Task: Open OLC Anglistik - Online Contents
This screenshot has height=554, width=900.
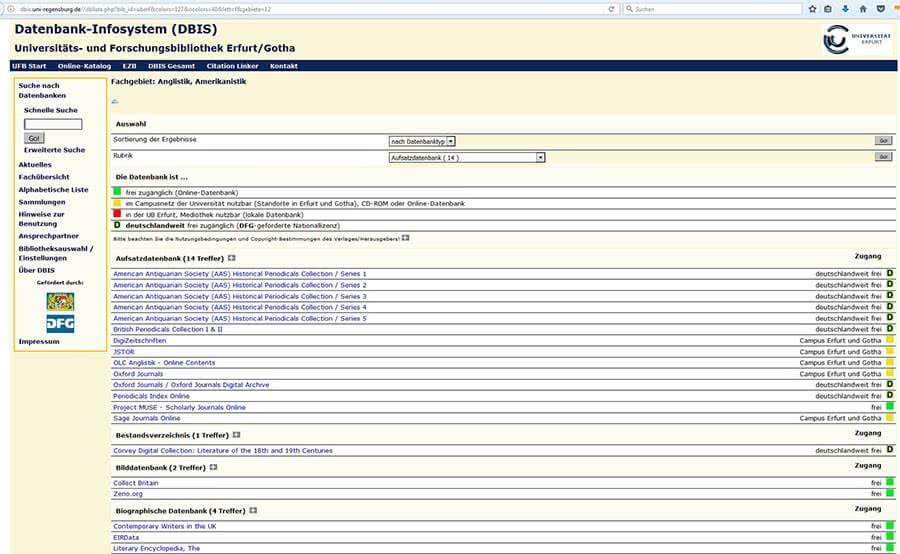Action: click(x=164, y=363)
